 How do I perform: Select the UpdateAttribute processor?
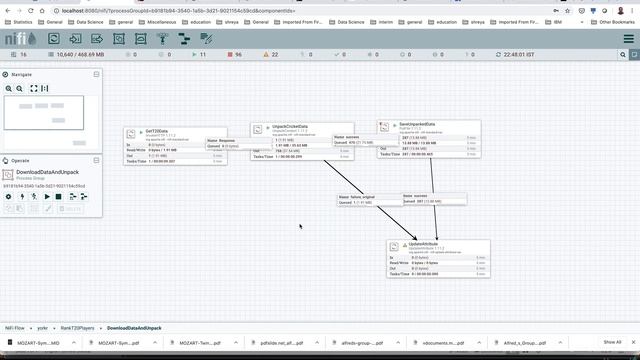[438, 259]
